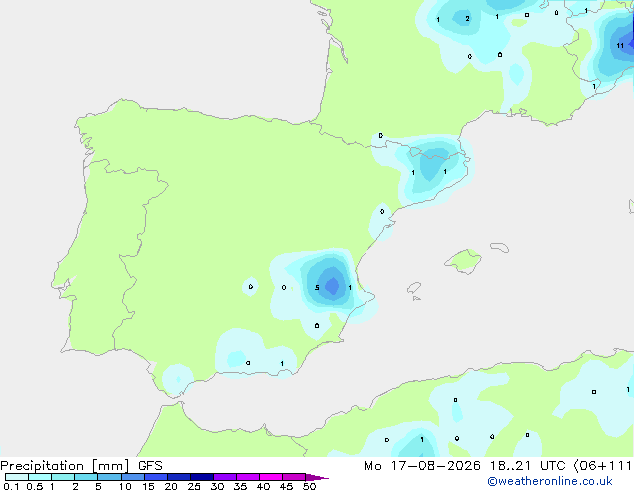Select the 40–45 mm magenta legend swatch

271,477
